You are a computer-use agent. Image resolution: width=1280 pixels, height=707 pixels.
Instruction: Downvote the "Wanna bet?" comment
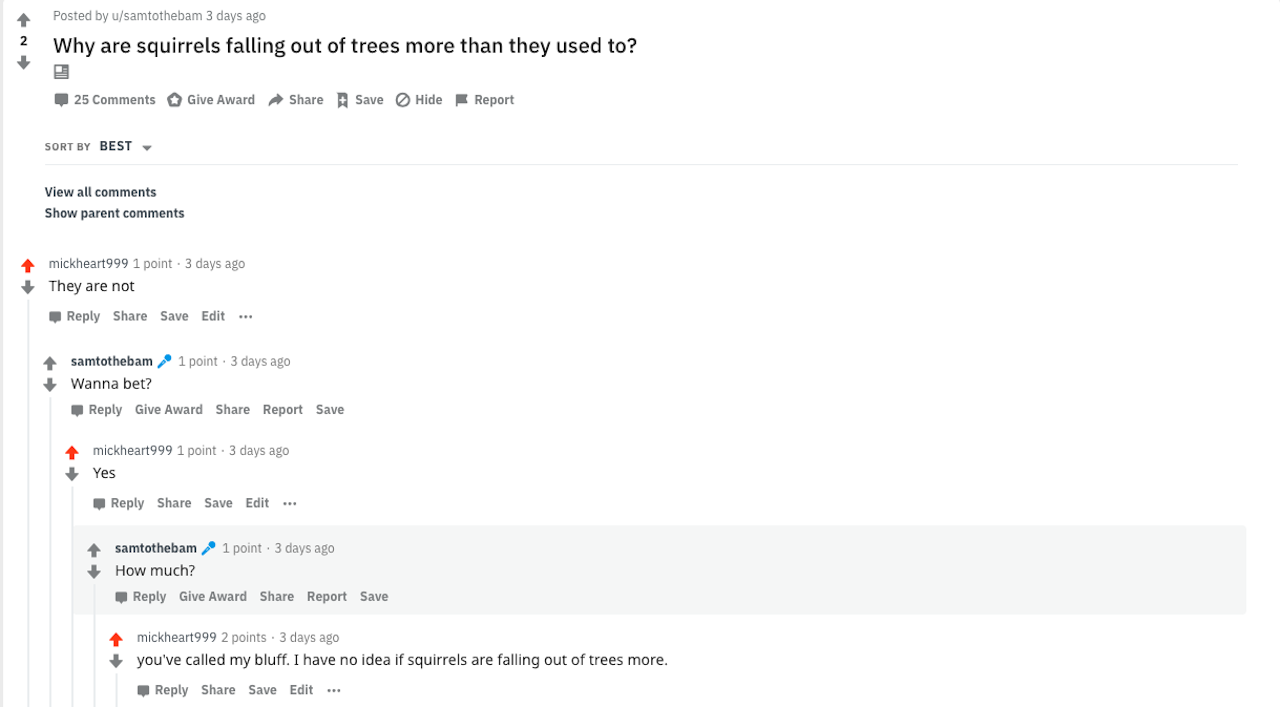point(50,385)
